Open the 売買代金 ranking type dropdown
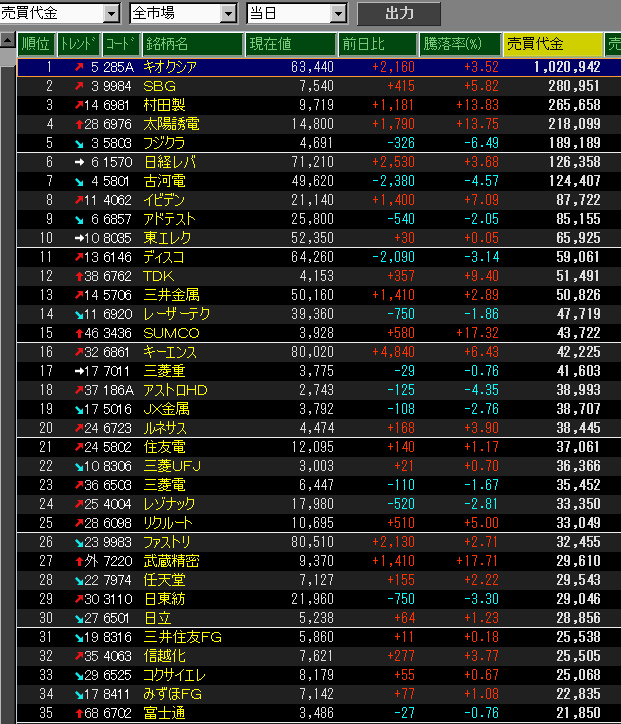Screen dimensions: 621x724 111,13
